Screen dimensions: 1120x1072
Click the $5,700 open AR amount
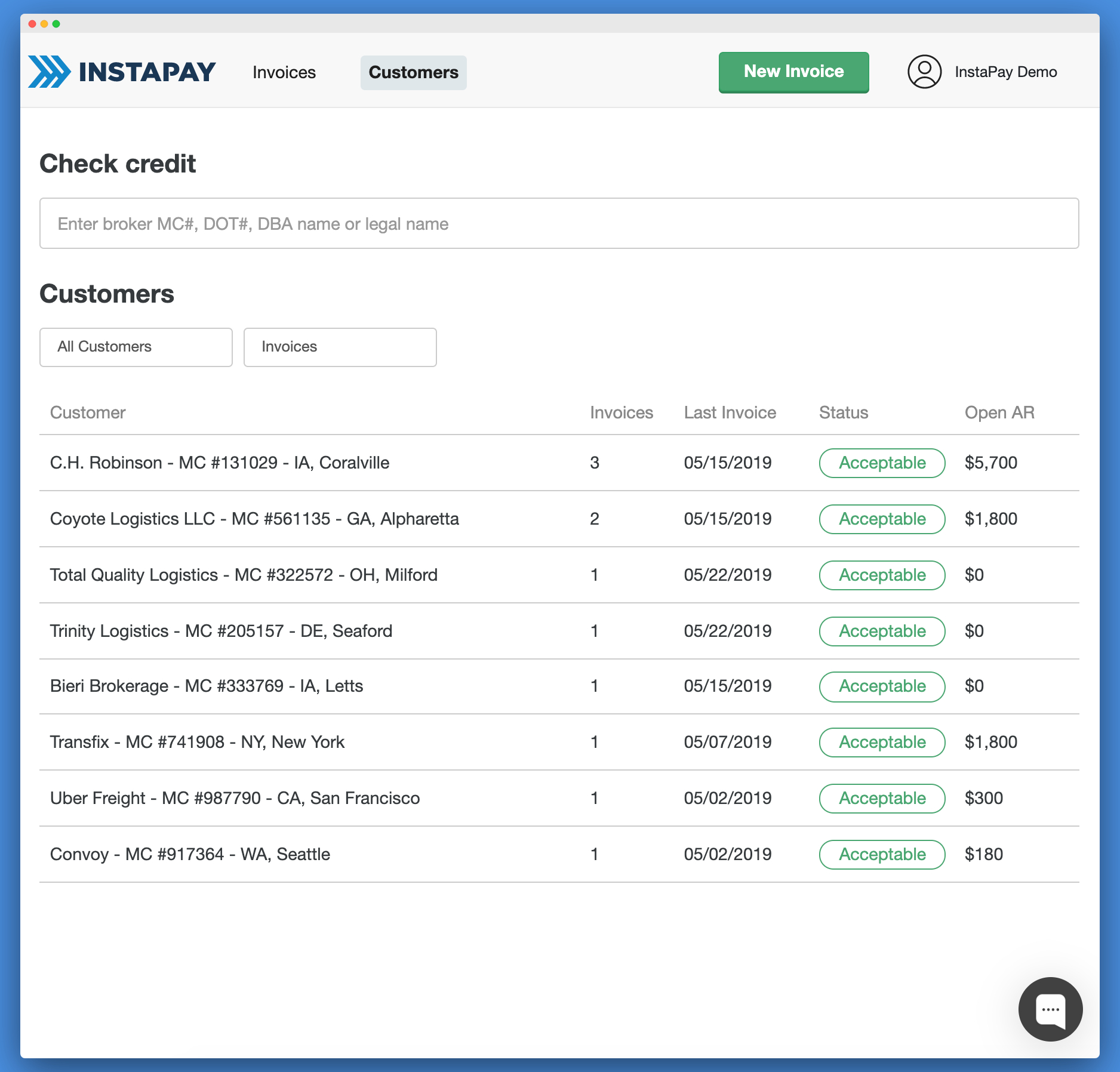pyautogui.click(x=991, y=463)
